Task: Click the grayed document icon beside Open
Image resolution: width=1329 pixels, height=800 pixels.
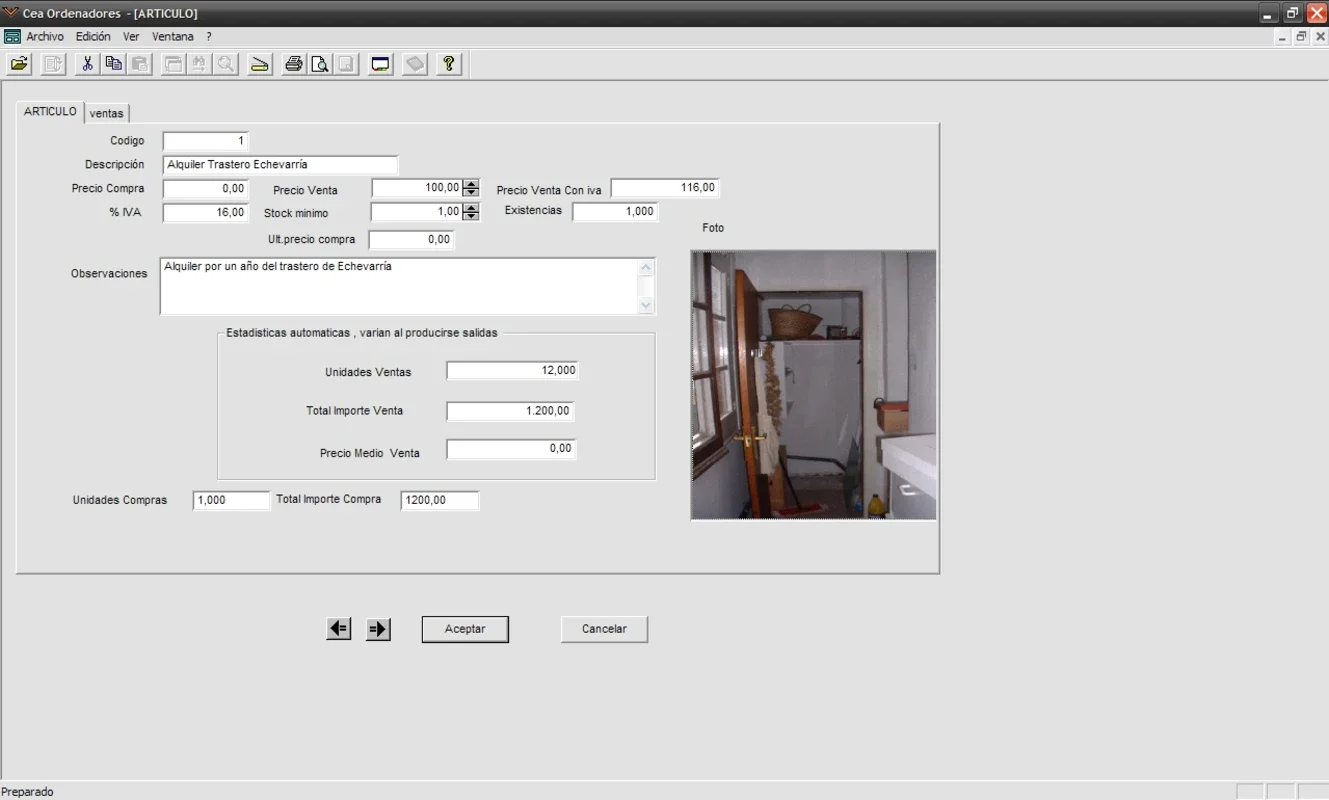Action: point(53,65)
